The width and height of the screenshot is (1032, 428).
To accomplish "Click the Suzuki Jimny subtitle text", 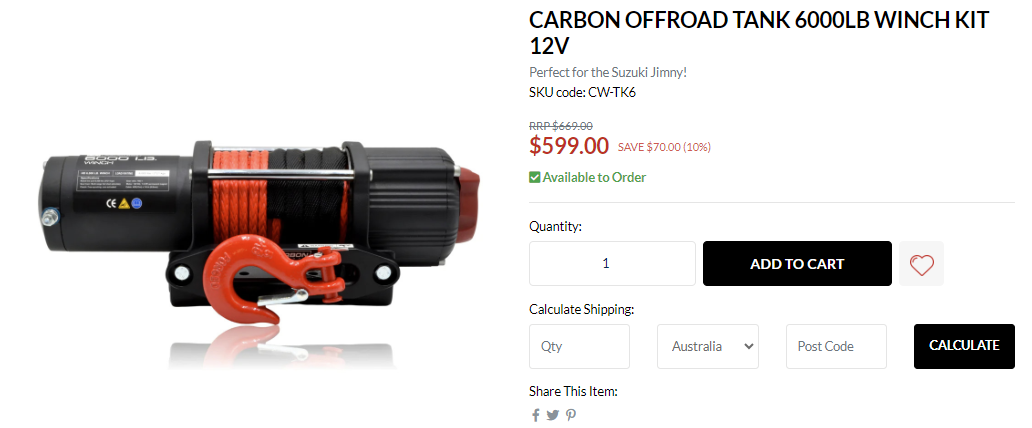I will click(x=608, y=72).
